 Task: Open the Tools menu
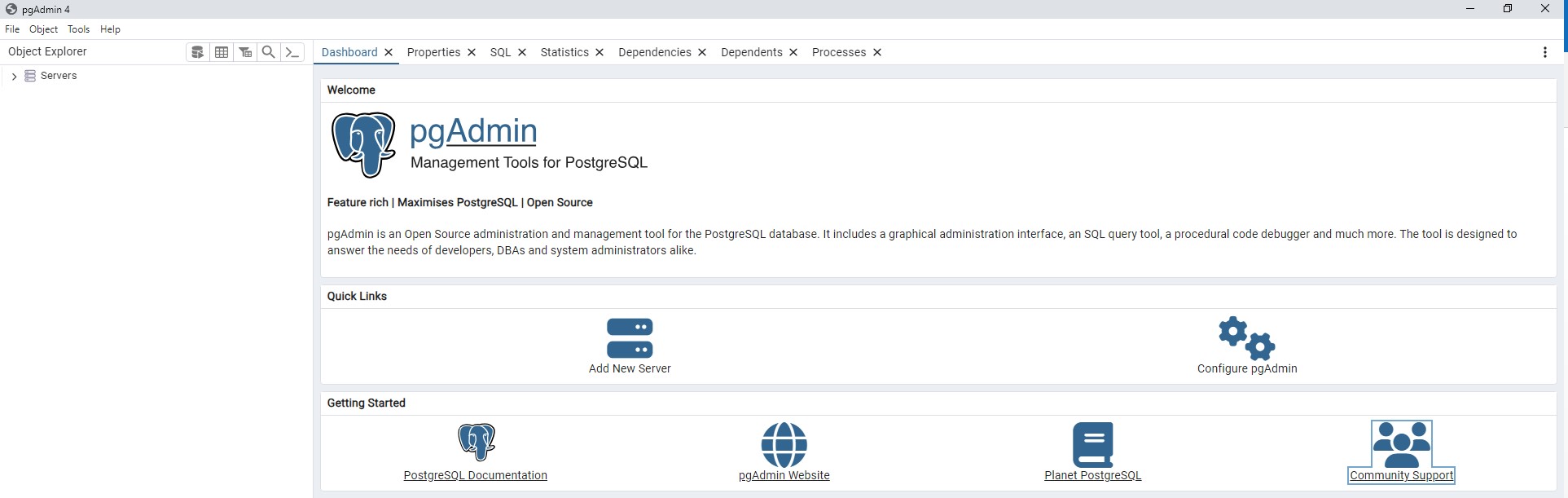click(78, 29)
